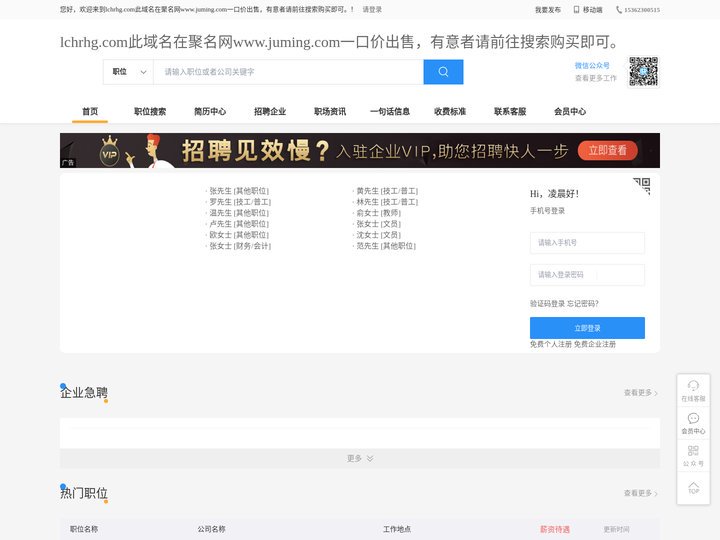720x540 pixels.
Task: Click the 公司名称 column header
Action: (x=211, y=529)
